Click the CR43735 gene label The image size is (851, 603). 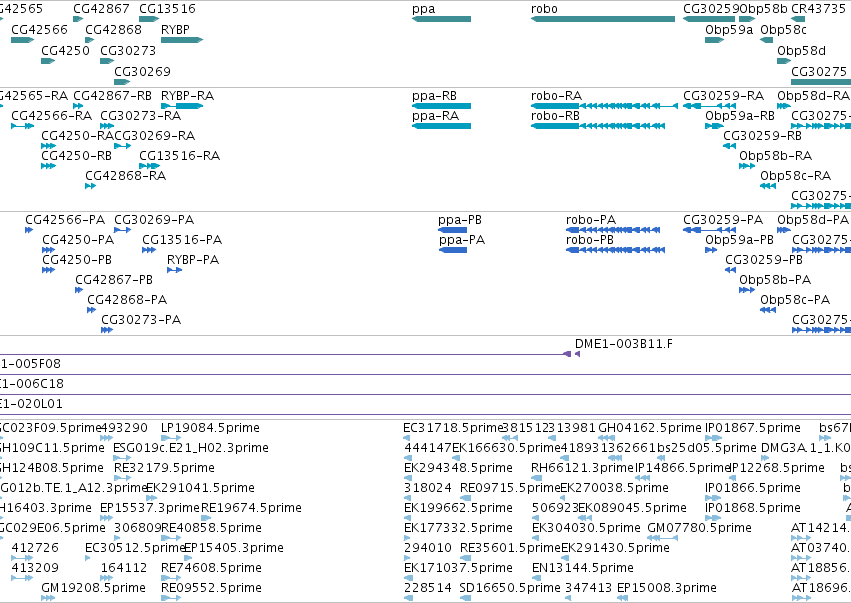point(818,9)
